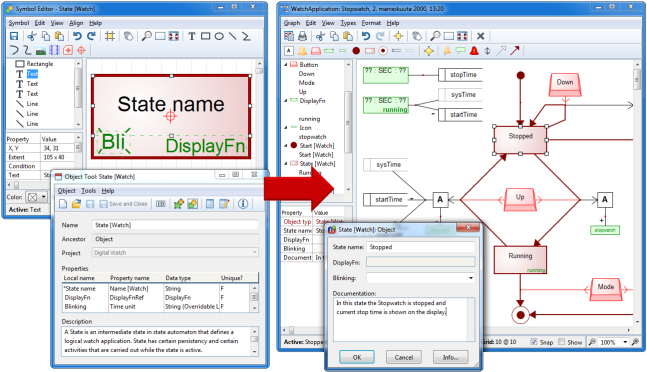Select the Stop bullseye object type icon
The width and height of the screenshot is (647, 372).
pos(383,51)
